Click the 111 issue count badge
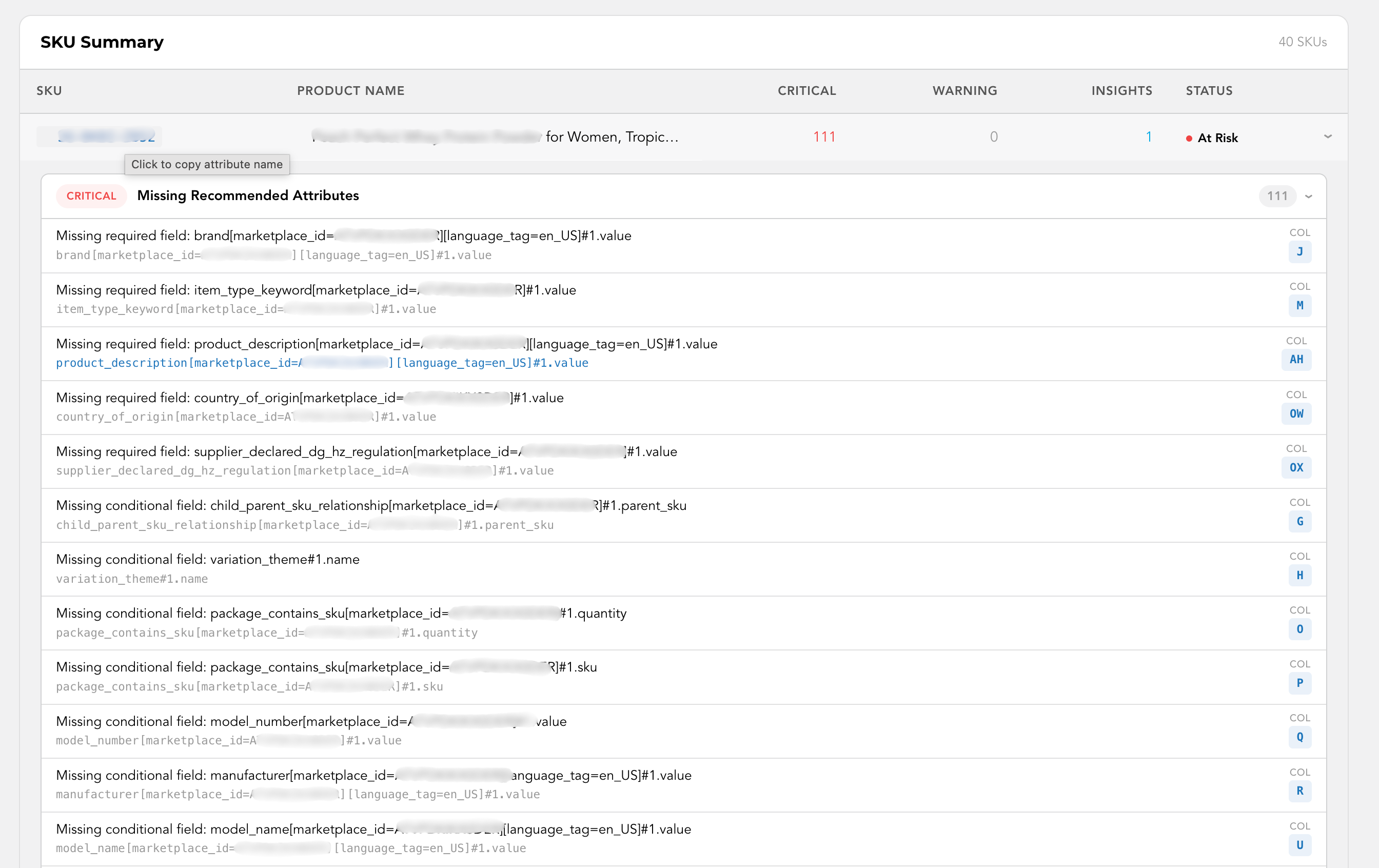This screenshot has height=868, width=1379. 1277,196
